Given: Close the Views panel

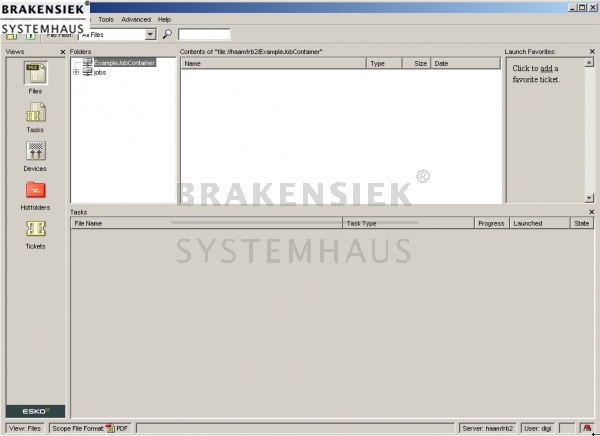Looking at the screenshot, I should pyautogui.click(x=63, y=52).
